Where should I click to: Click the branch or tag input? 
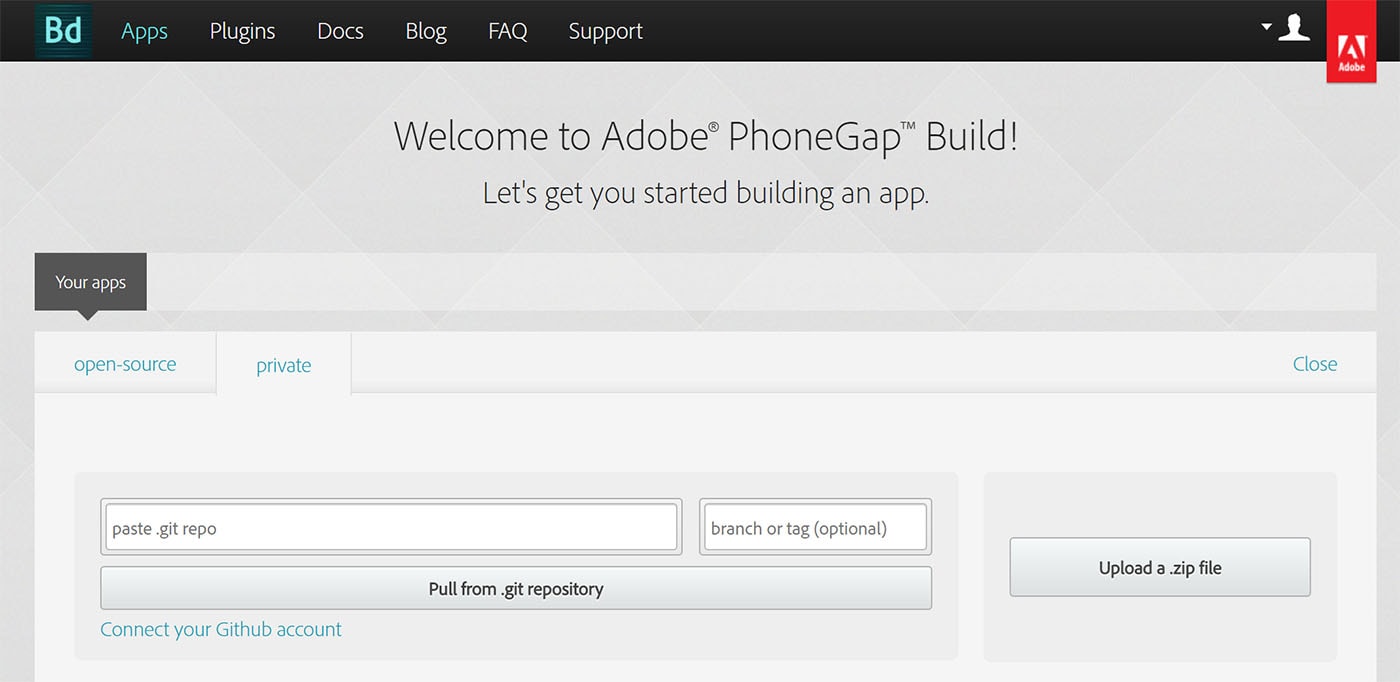coord(815,527)
